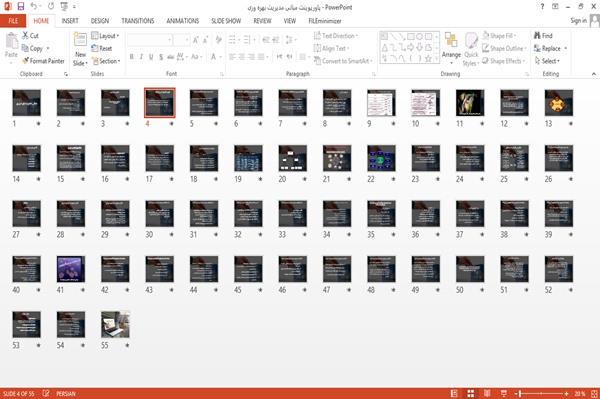
Task: Click PERSIAN language in status bar
Action: [x=66, y=393]
